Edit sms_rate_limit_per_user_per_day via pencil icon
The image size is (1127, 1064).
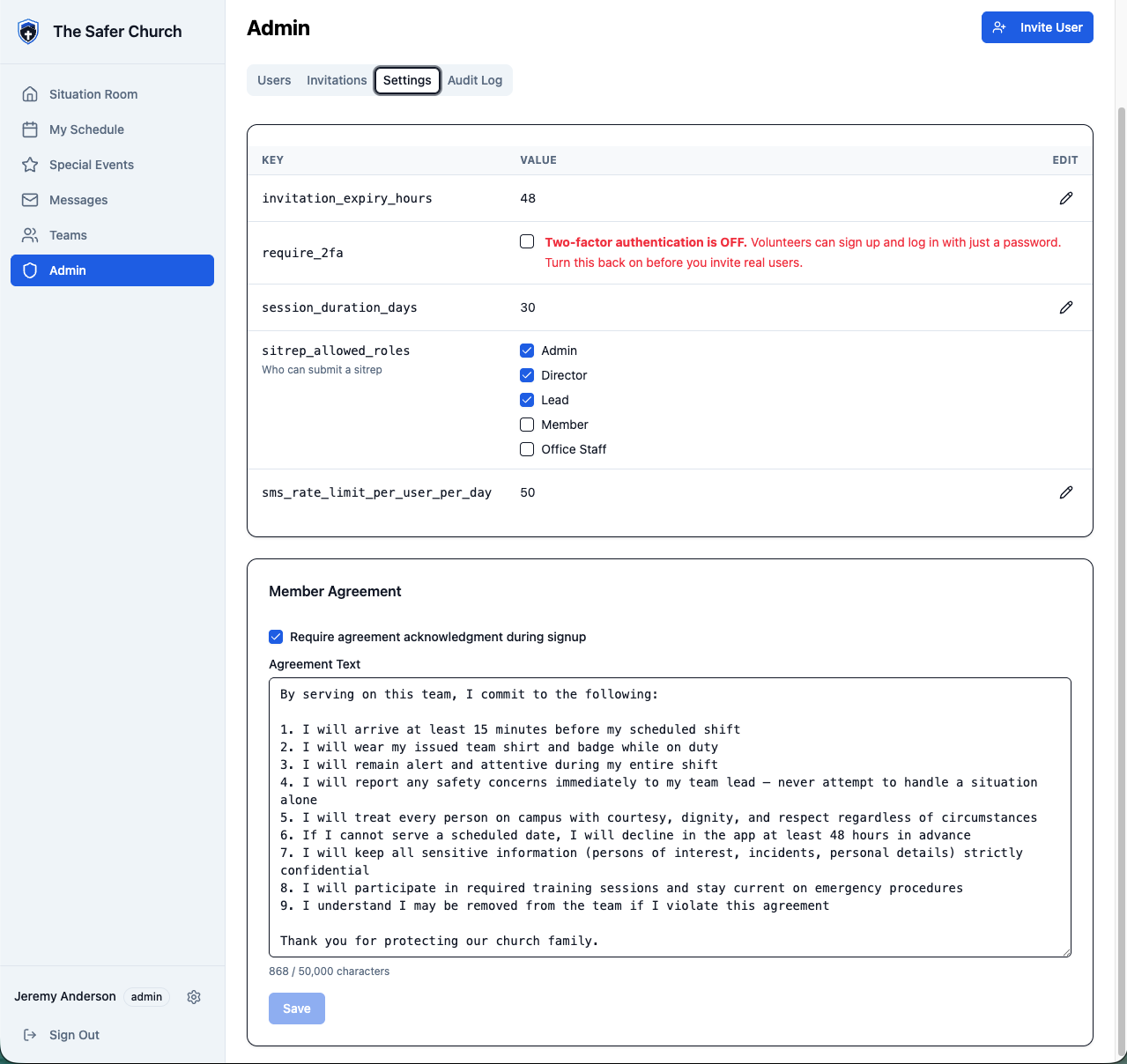[x=1066, y=492]
